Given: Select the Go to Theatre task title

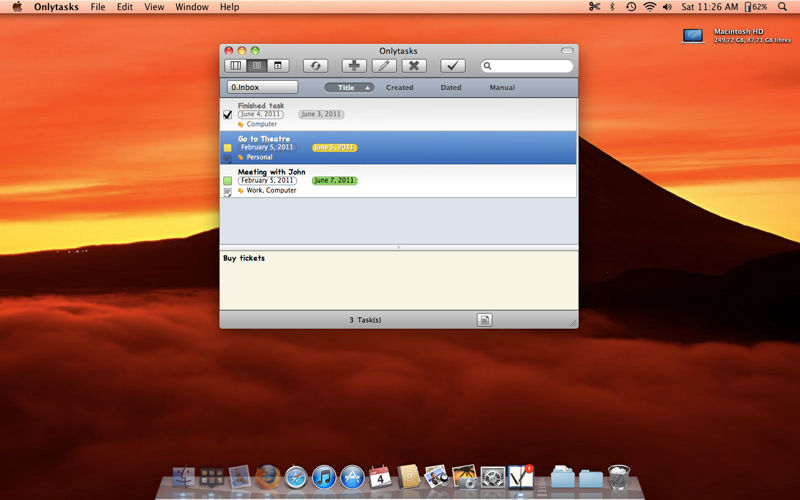Looking at the screenshot, I should pyautogui.click(x=264, y=139).
